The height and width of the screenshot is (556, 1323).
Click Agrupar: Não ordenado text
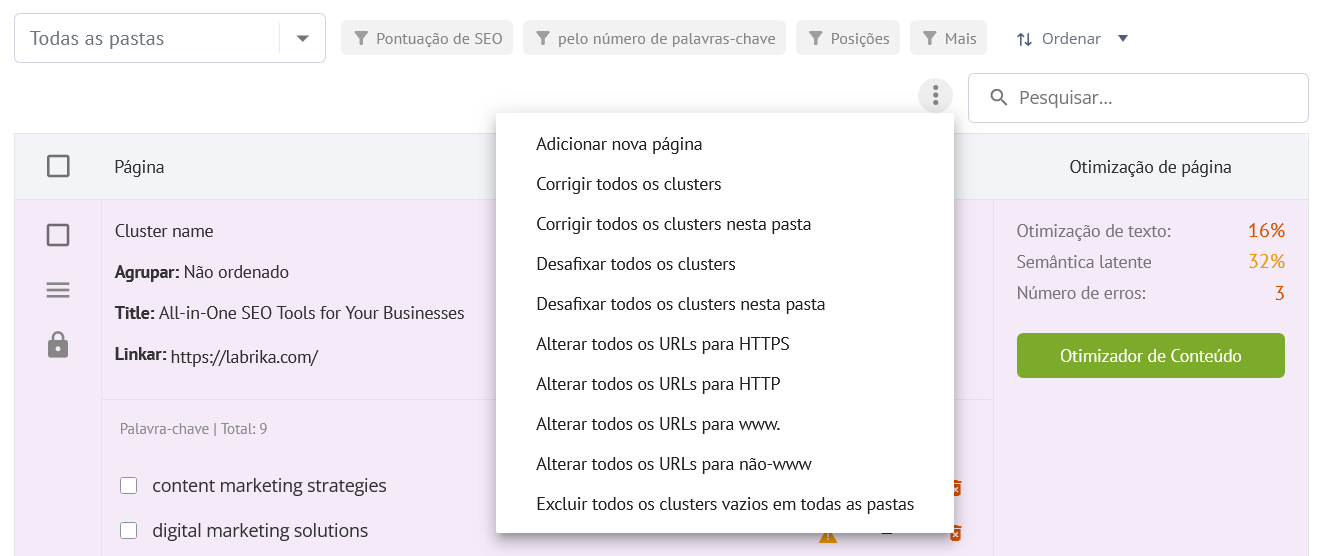[x=202, y=272]
